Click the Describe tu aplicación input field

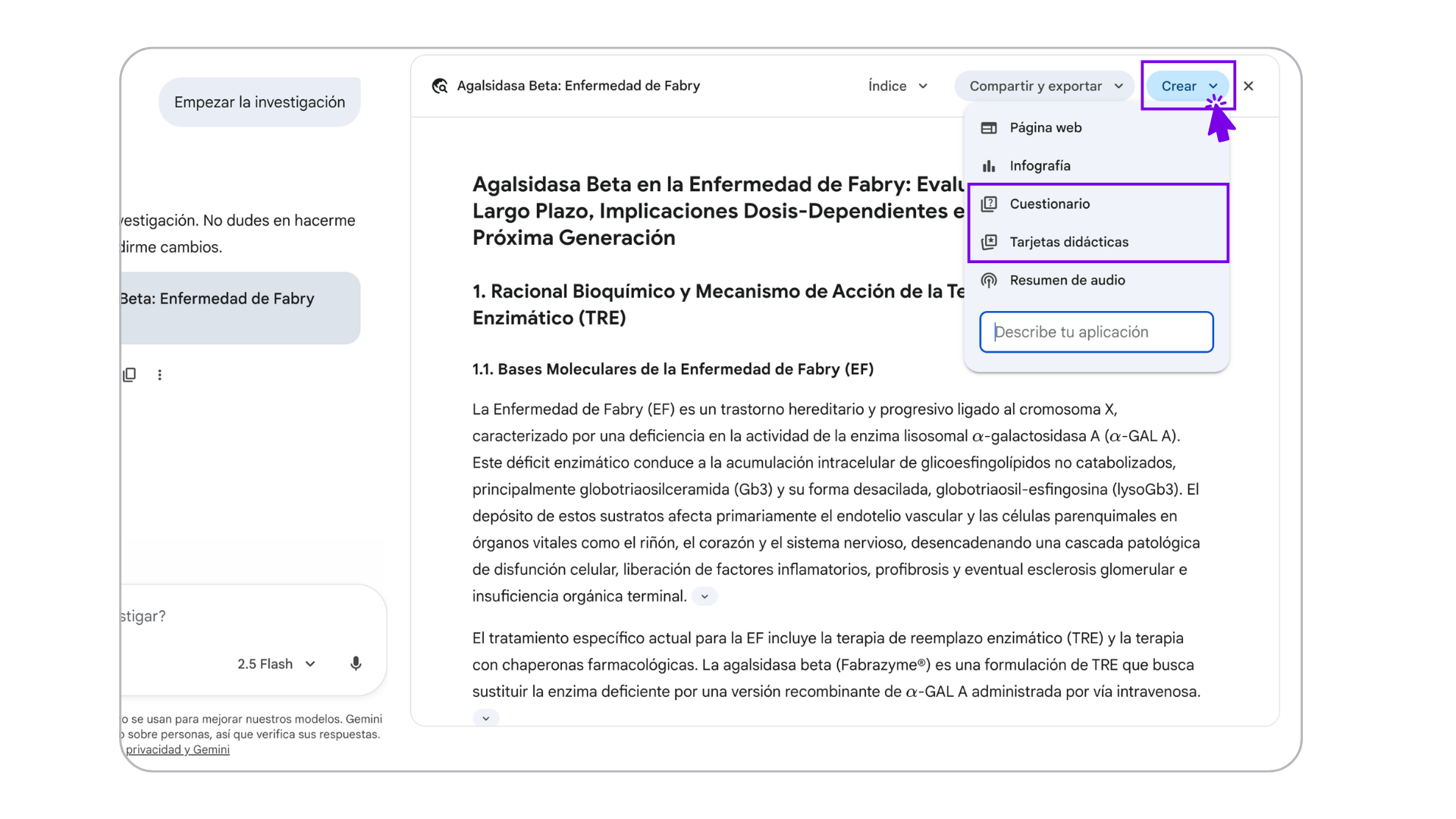pyautogui.click(x=1097, y=332)
